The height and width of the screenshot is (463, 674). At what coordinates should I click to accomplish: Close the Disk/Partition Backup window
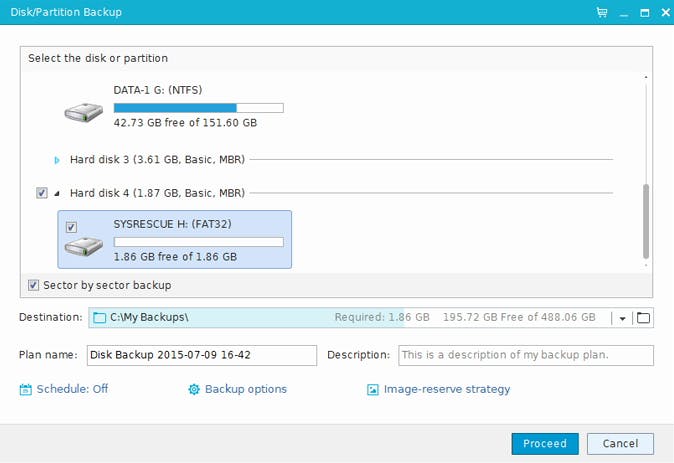(x=665, y=12)
